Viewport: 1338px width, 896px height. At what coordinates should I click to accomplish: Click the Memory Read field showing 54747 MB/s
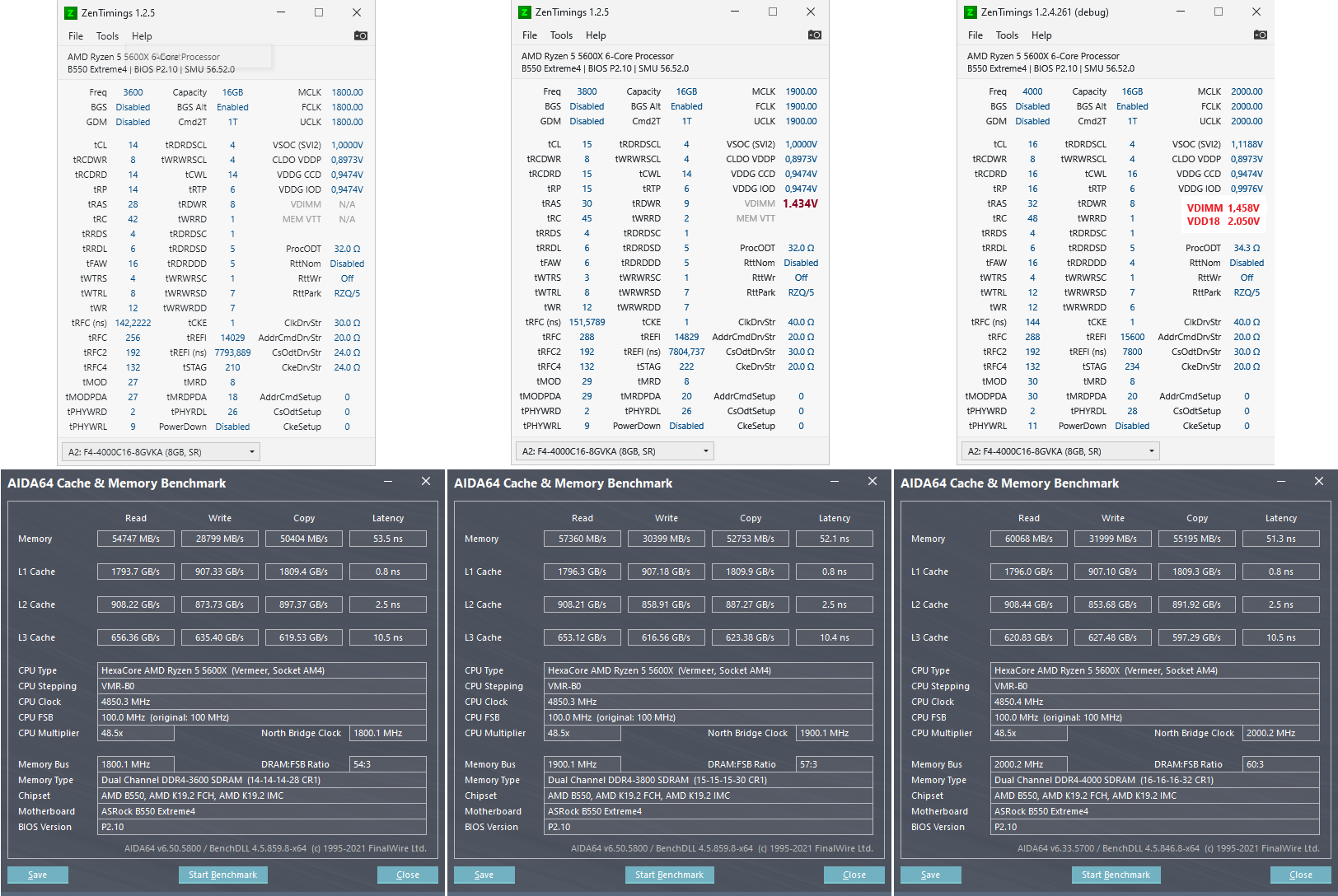136,539
